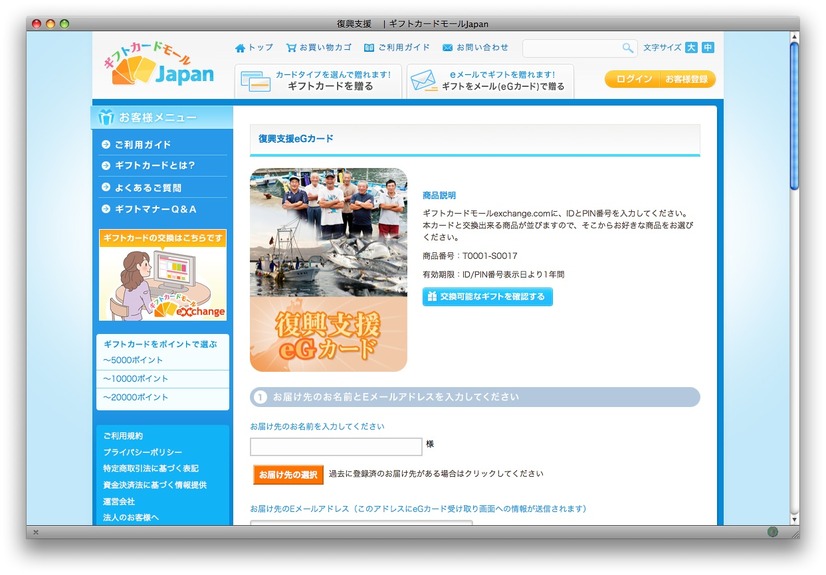Open 特定商取引法に基づく表記 link

coord(151,468)
